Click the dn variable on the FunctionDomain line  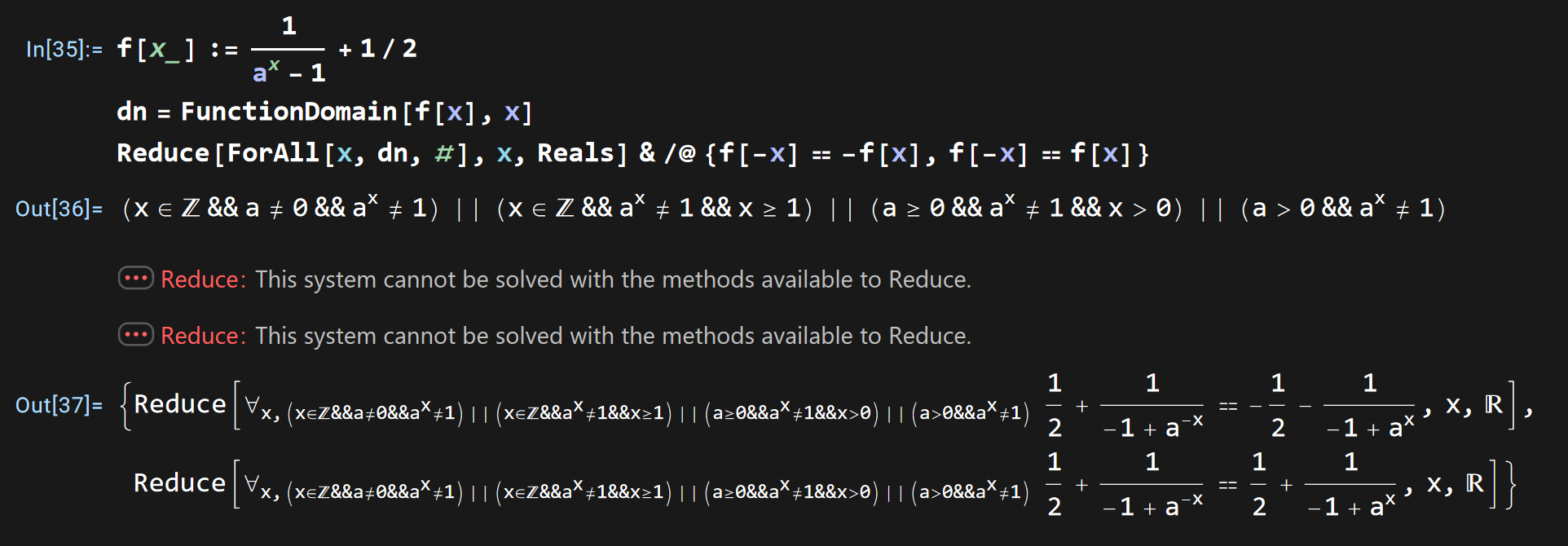pos(131,112)
